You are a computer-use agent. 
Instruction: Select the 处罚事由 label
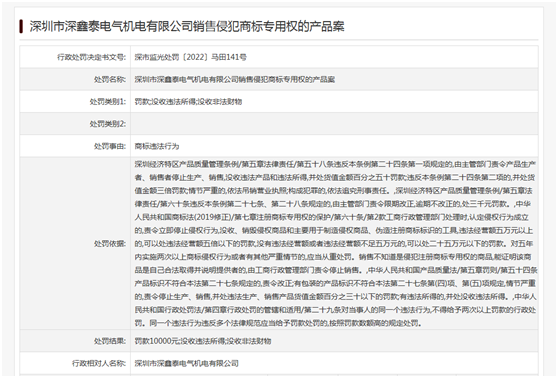tap(110, 146)
